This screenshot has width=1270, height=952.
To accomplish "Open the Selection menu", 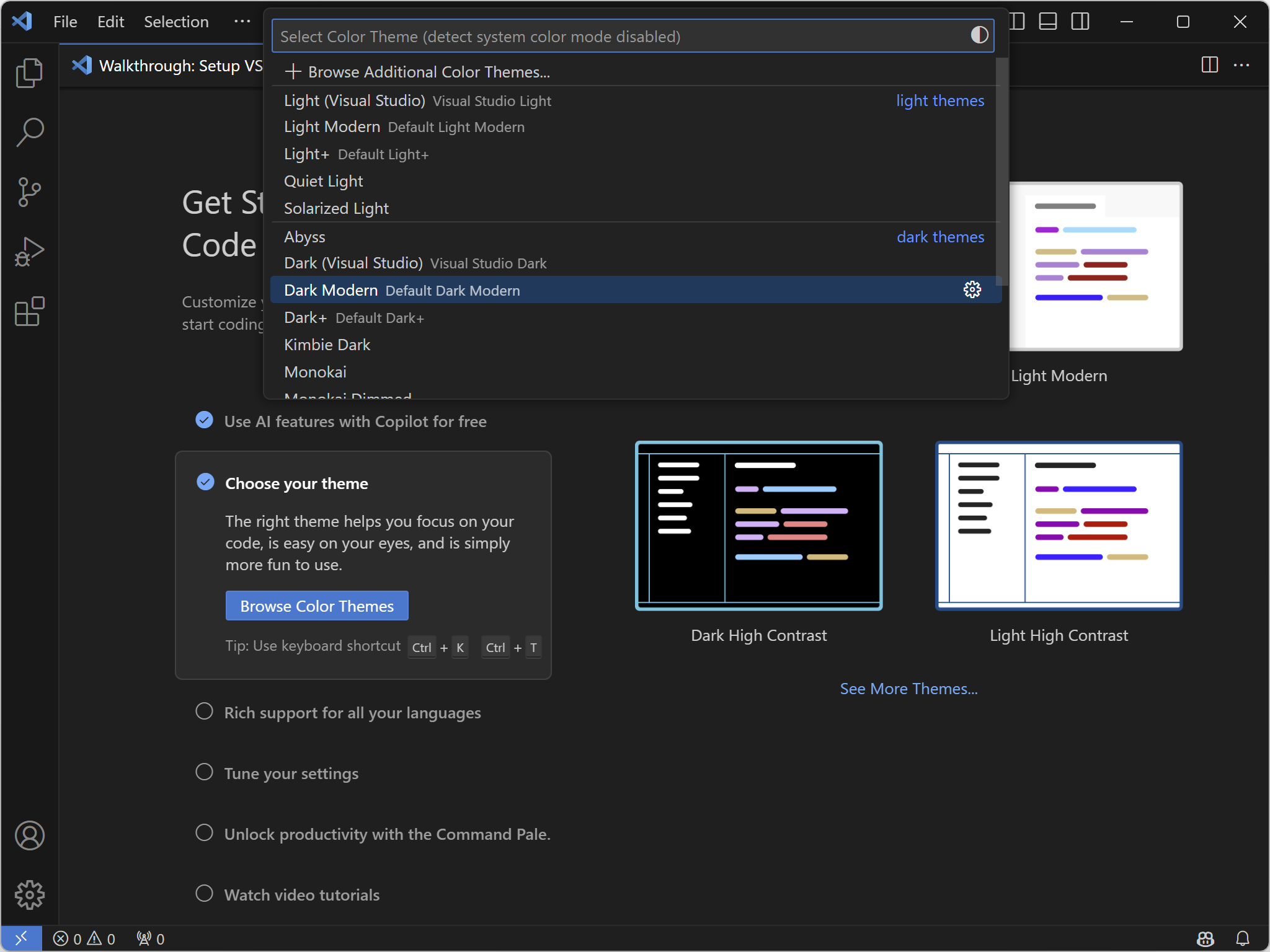I will coord(176,22).
